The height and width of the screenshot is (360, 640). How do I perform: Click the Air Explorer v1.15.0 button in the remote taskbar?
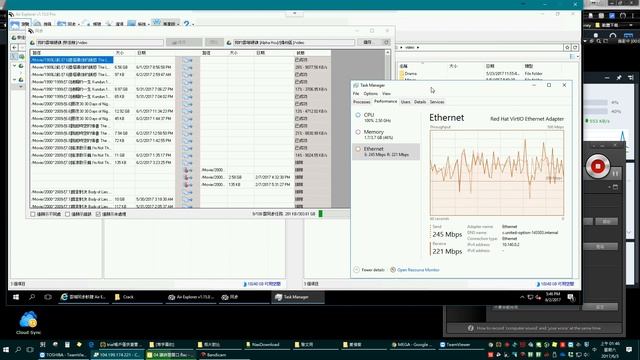(x=191, y=297)
